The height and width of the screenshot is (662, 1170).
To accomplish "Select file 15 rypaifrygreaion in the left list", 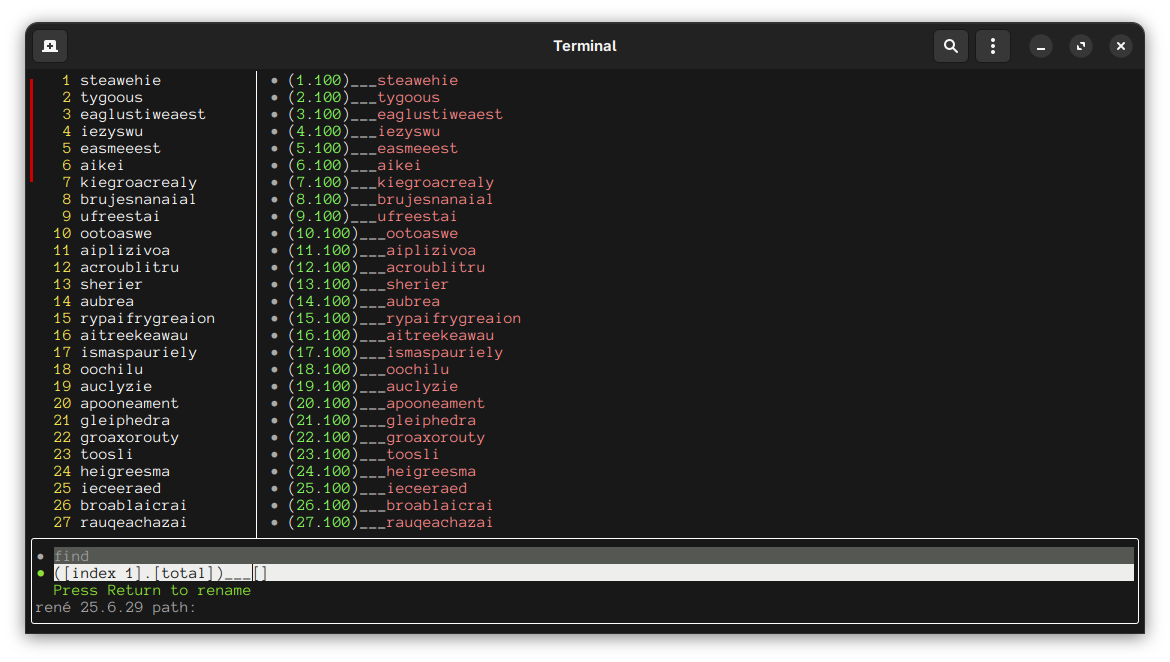I will click(x=147, y=318).
